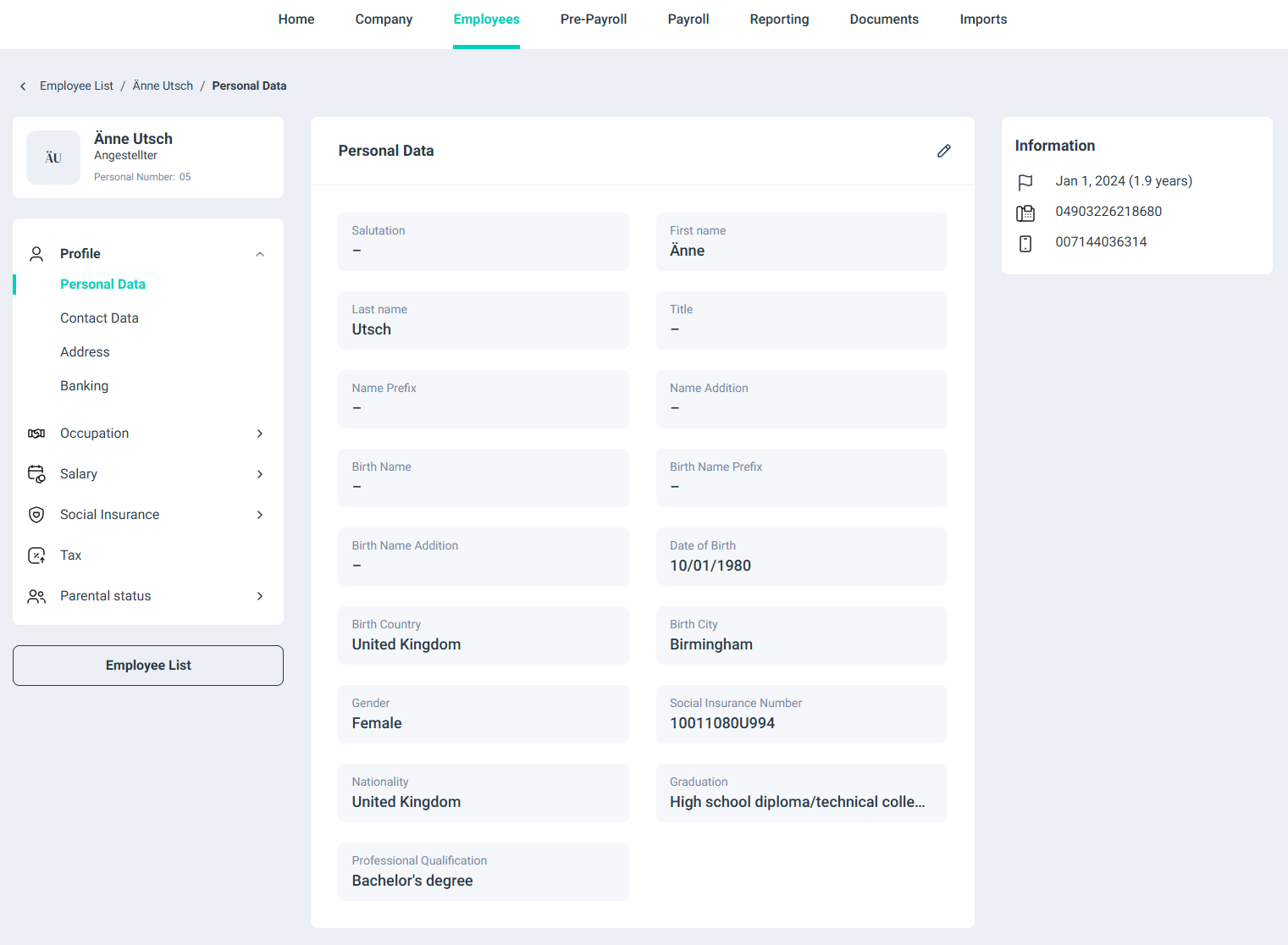Collapse the Profile section chevron
The height and width of the screenshot is (945, 1288).
pyautogui.click(x=260, y=254)
